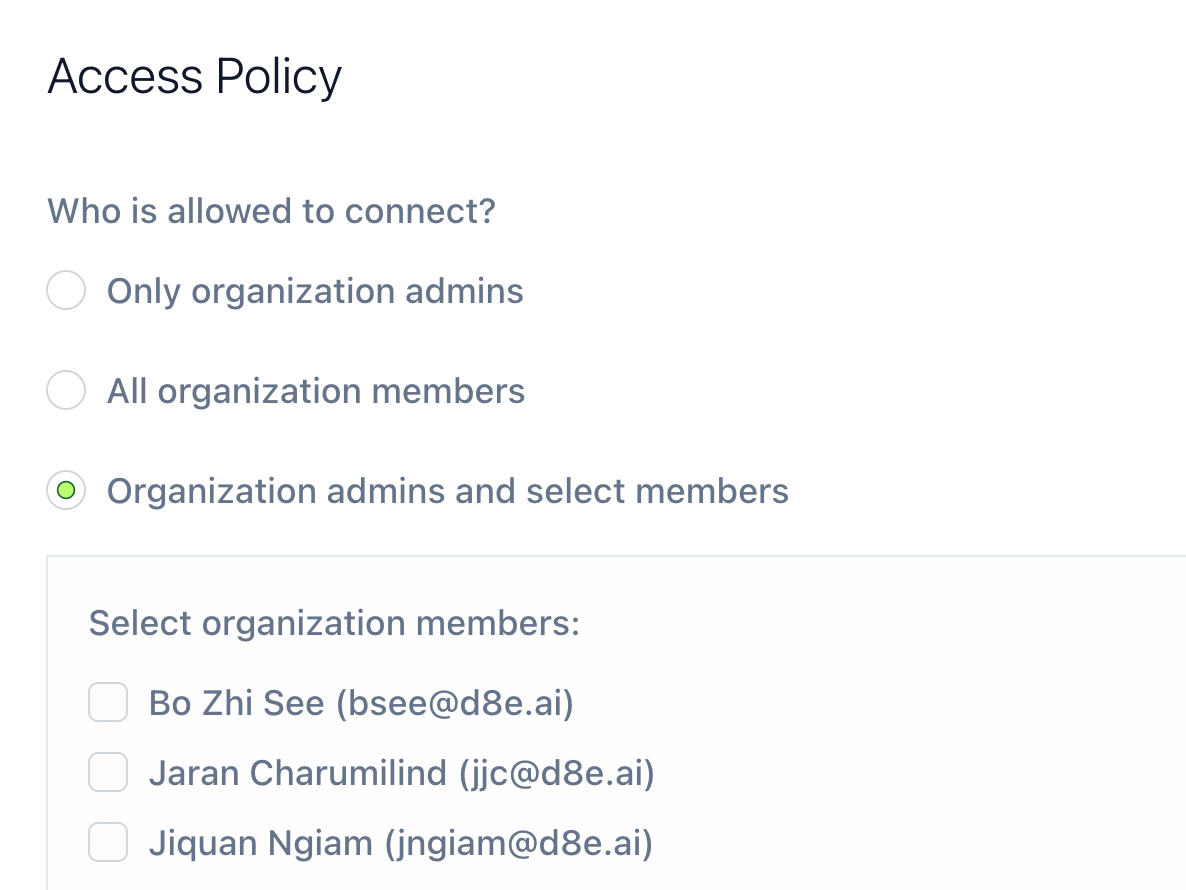This screenshot has height=890, width=1186.
Task: Click the "Select organization members:" caption
Action: tap(334, 623)
